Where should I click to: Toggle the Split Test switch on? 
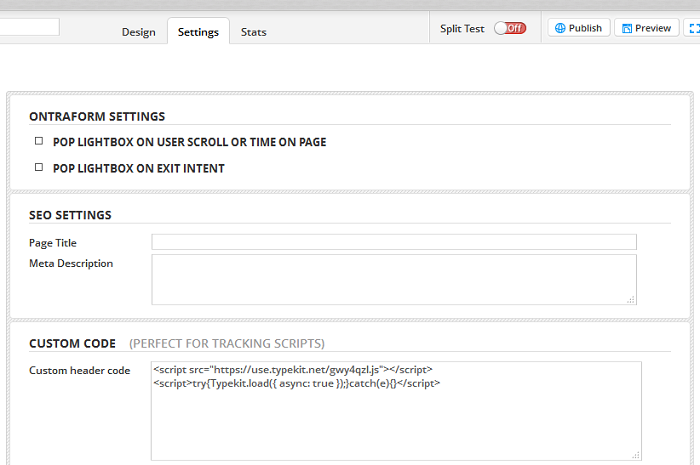(510, 28)
